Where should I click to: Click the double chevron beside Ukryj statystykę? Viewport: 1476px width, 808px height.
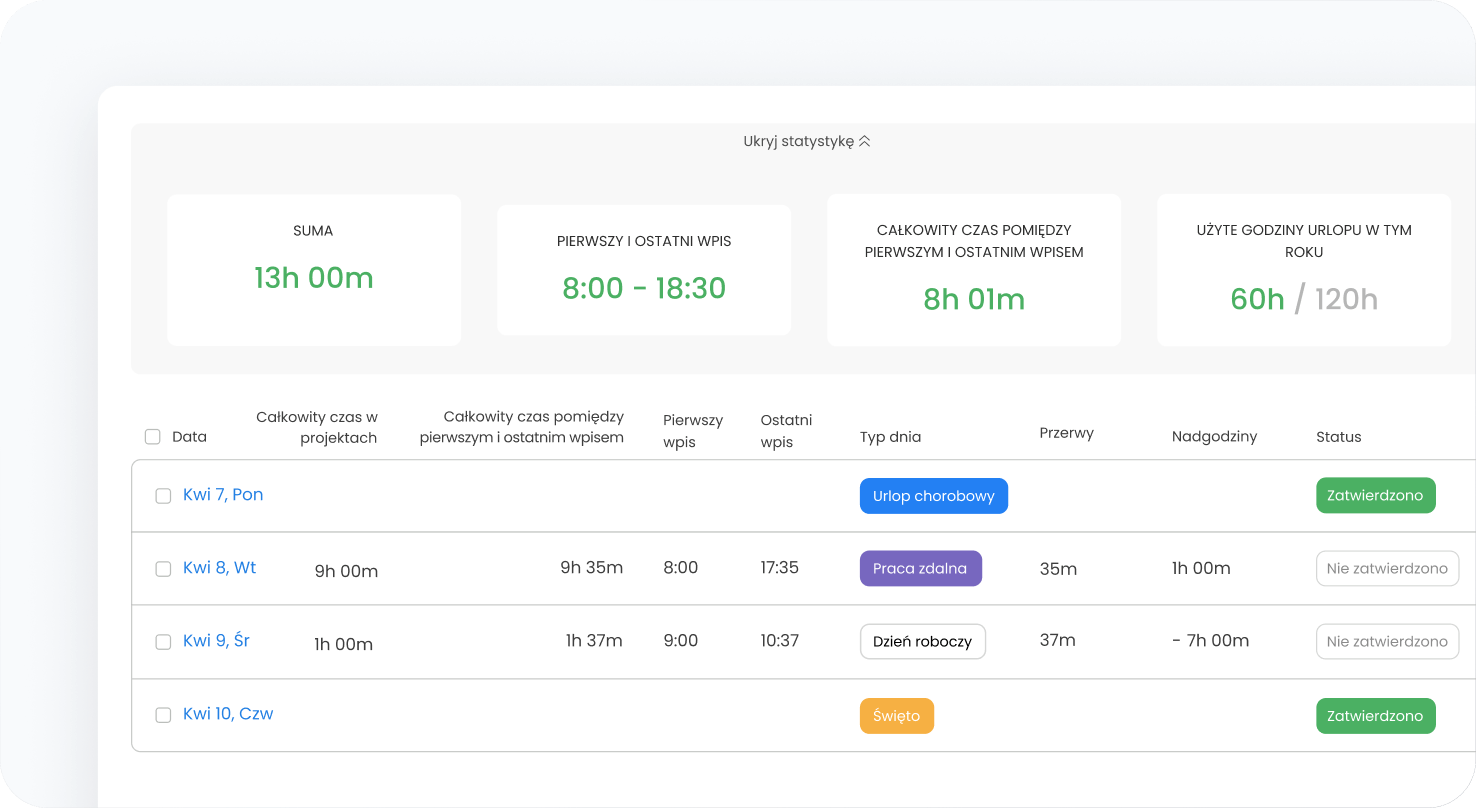865,142
